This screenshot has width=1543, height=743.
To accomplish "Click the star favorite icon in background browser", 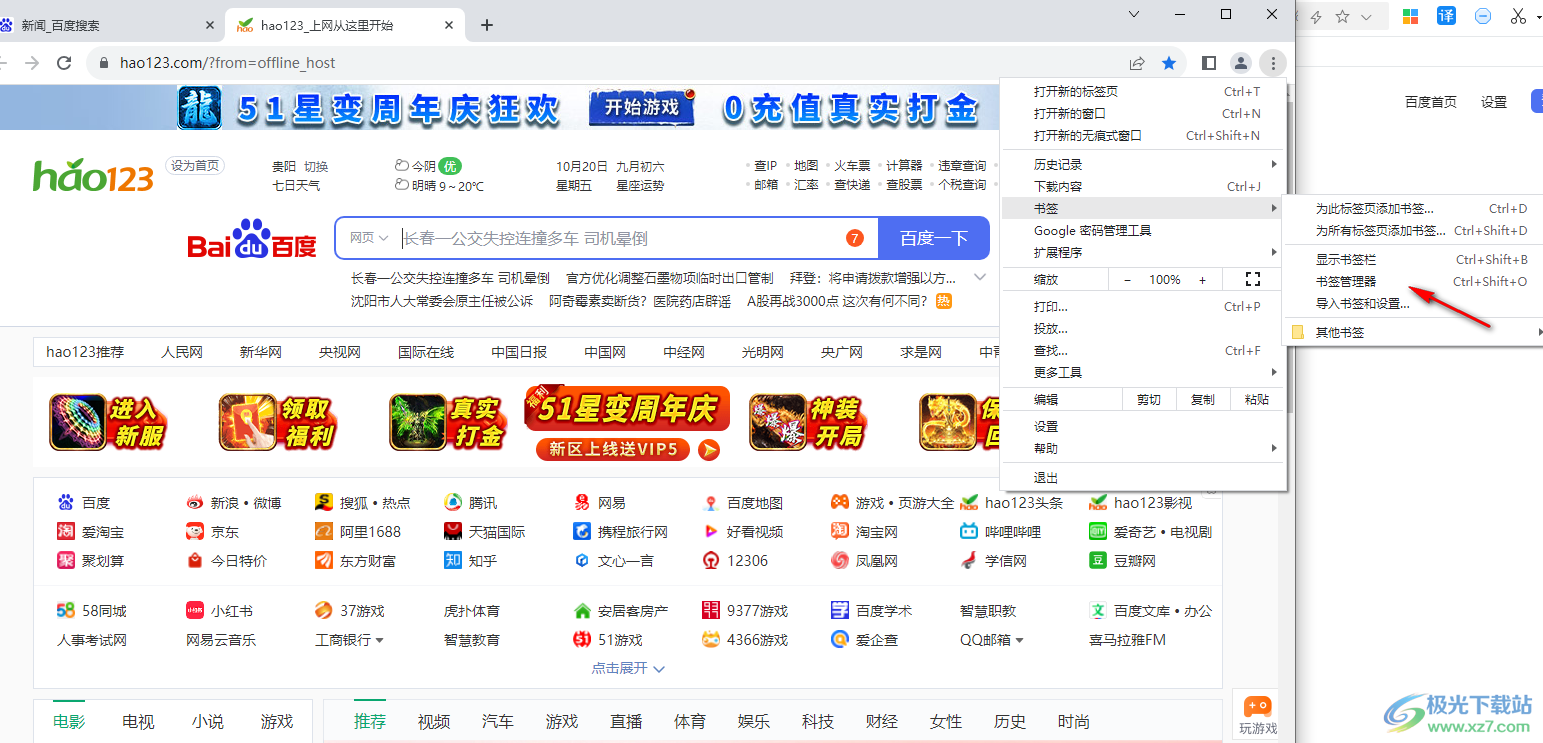I will (x=1343, y=16).
